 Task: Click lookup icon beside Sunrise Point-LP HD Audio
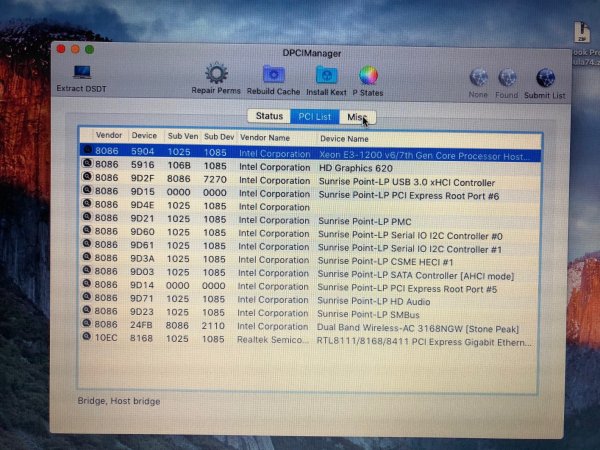pos(87,297)
